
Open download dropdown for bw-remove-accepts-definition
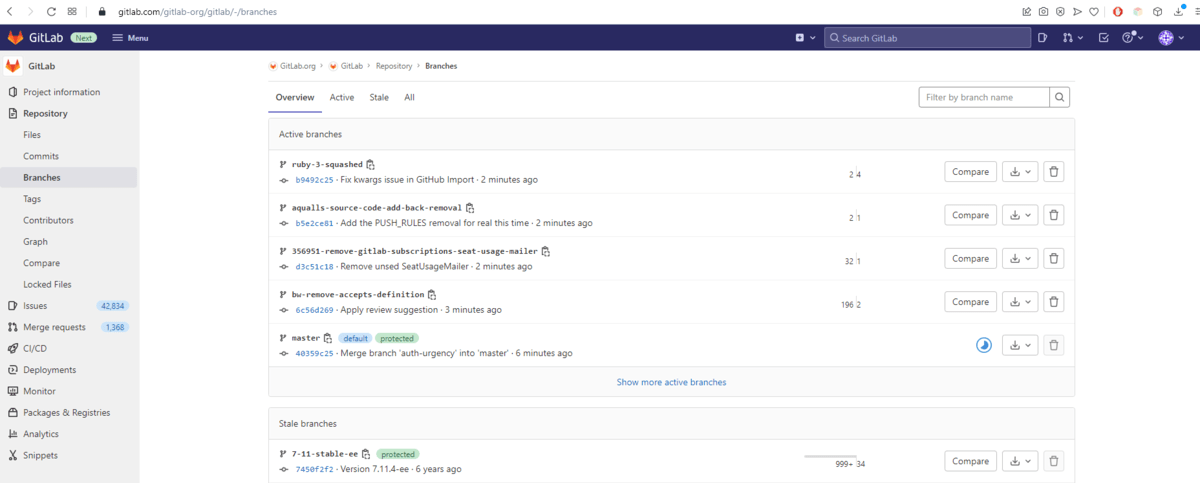[x=1020, y=302]
